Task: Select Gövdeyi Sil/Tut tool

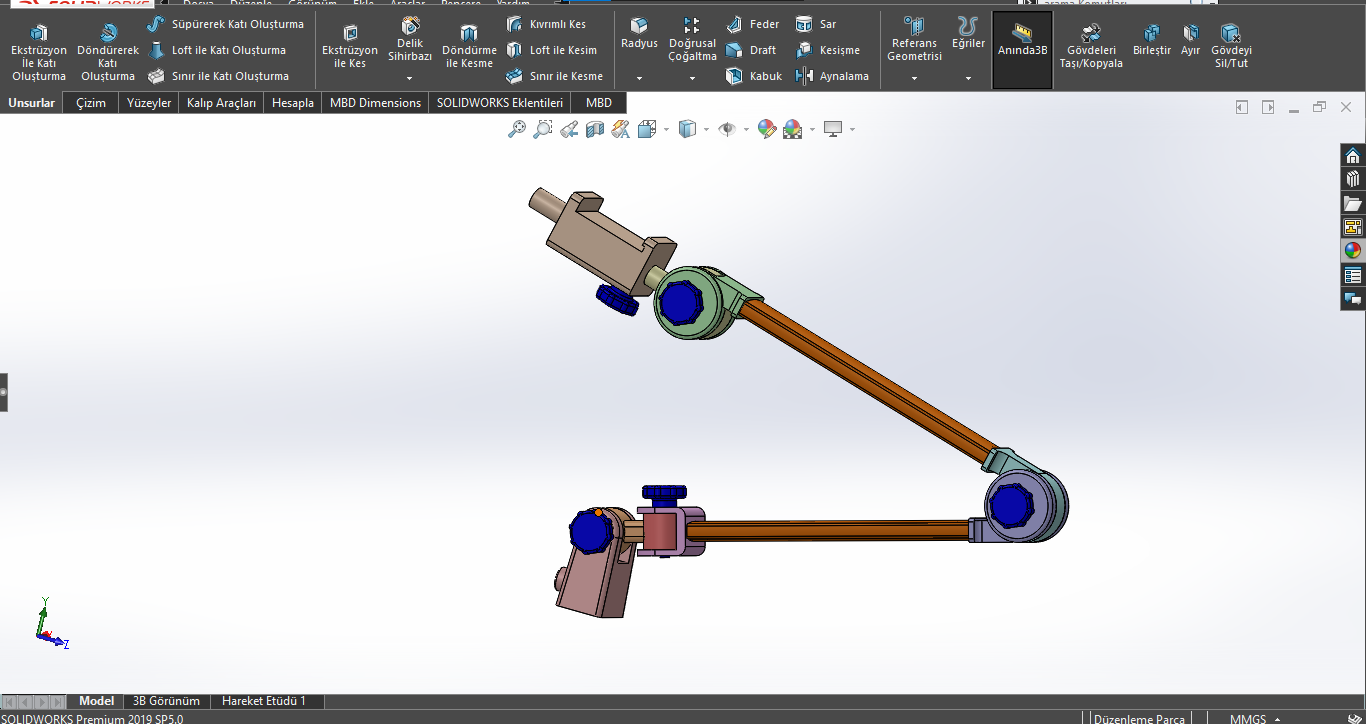Action: click(1231, 48)
